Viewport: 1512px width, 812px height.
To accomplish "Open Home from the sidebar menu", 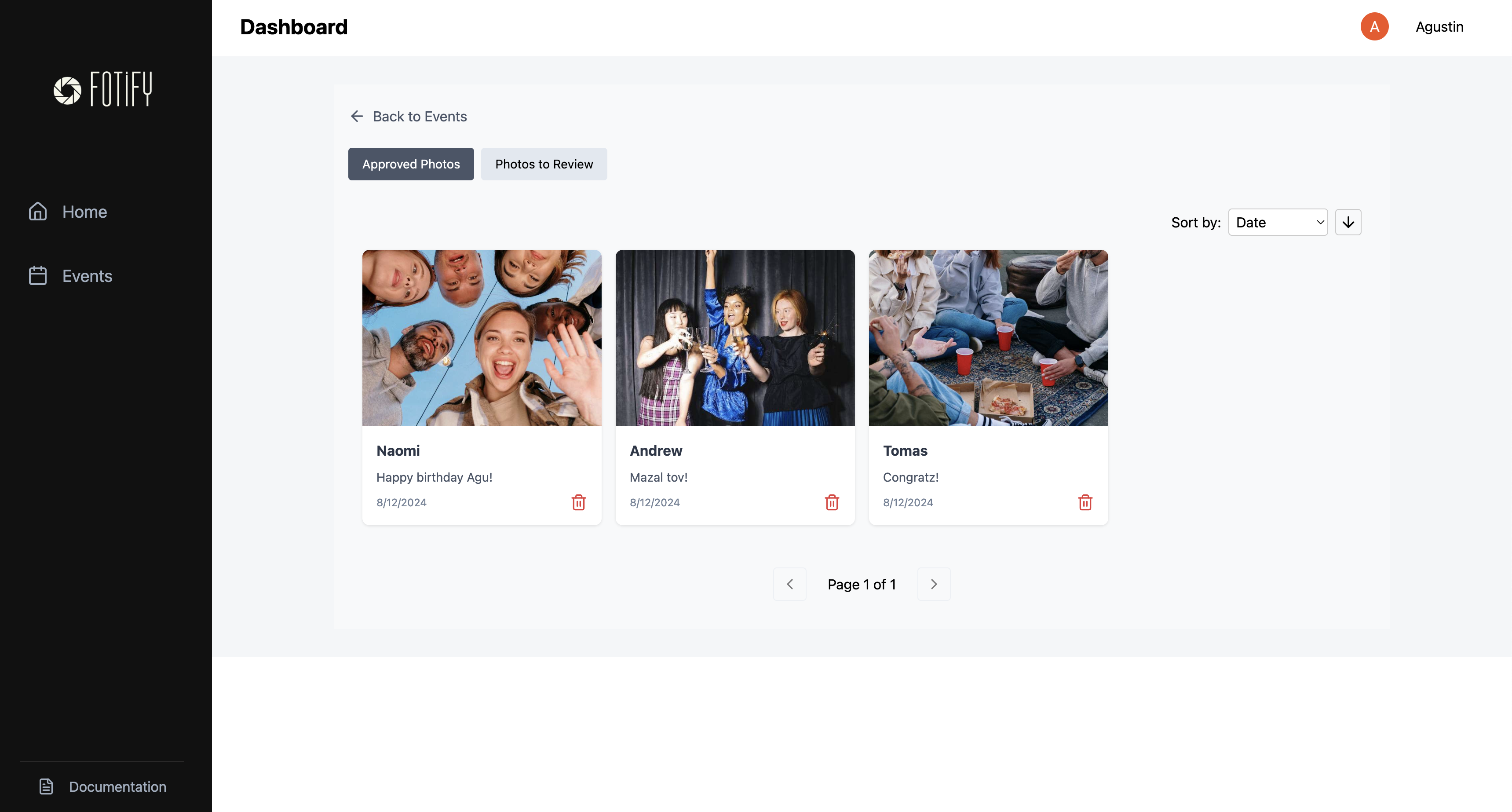I will (67, 212).
